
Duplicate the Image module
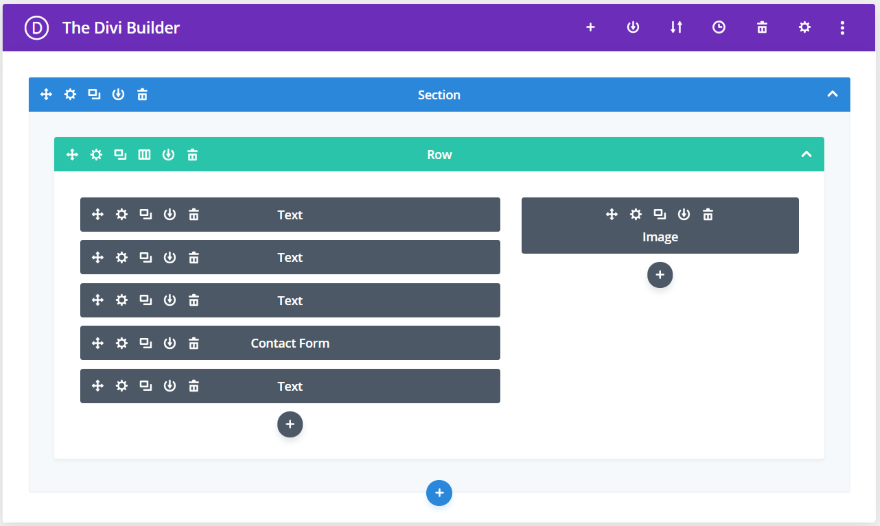(660, 214)
